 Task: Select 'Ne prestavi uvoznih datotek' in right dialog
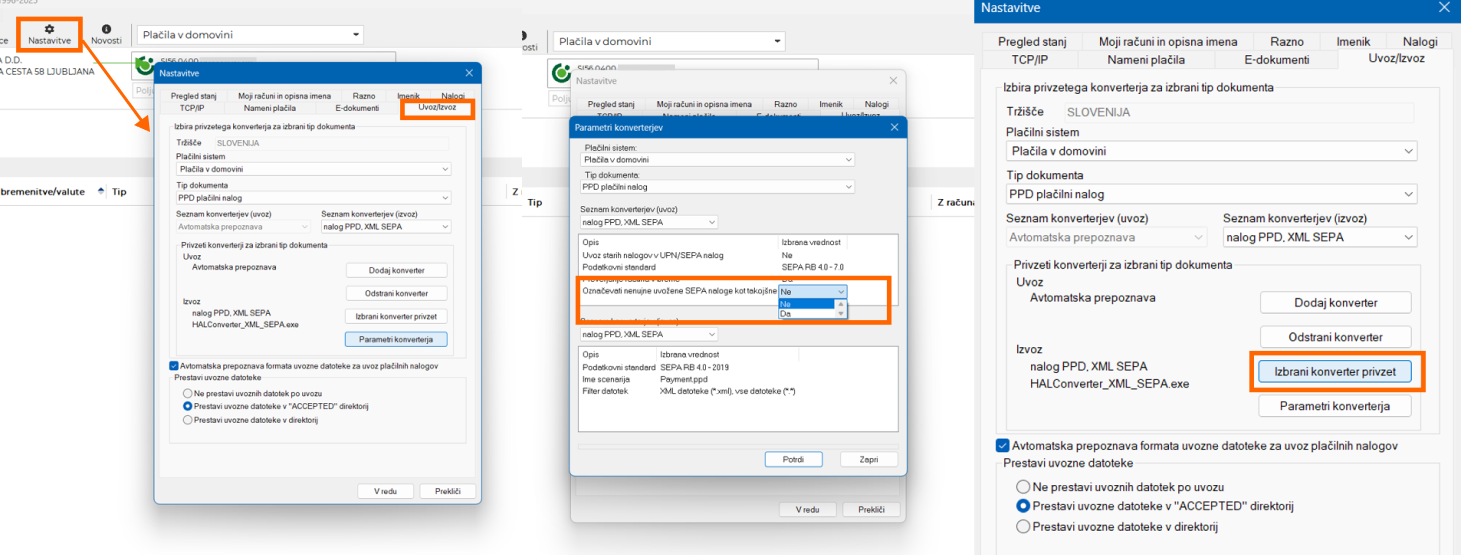pyautogui.click(x=1022, y=486)
